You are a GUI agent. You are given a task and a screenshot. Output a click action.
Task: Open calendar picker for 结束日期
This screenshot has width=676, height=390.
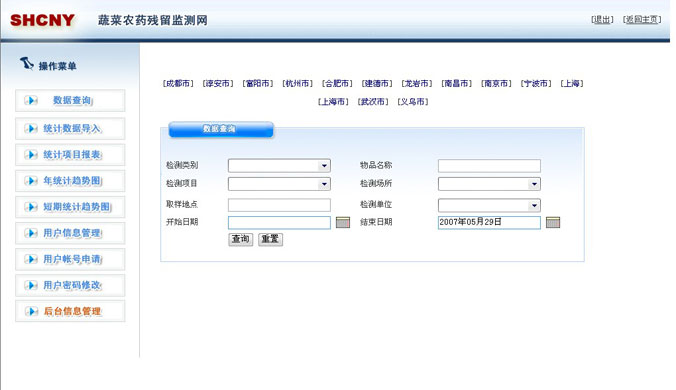point(553,222)
